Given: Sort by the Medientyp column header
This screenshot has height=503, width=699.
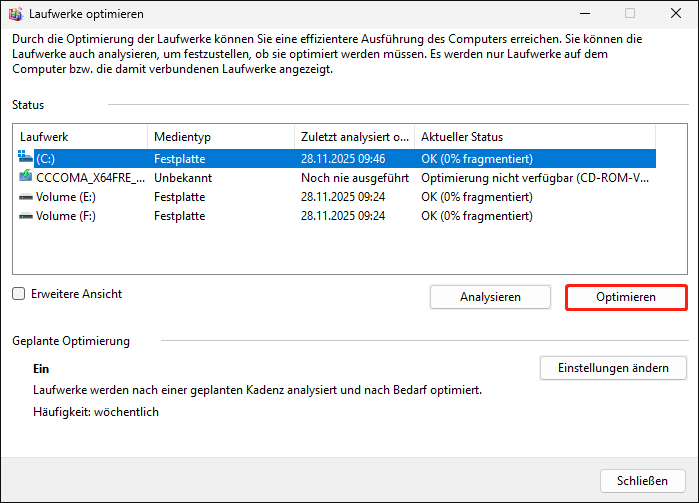Looking at the screenshot, I should pyautogui.click(x=220, y=137).
